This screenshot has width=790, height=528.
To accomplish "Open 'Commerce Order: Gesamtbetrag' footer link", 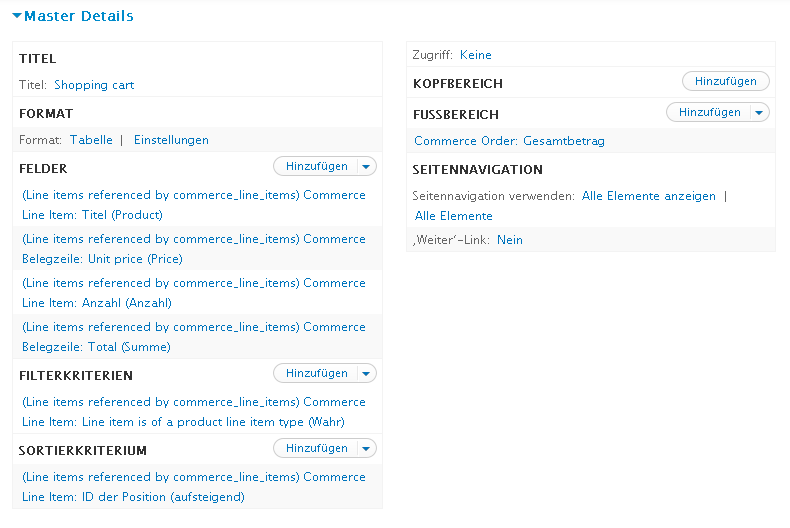I will point(509,141).
